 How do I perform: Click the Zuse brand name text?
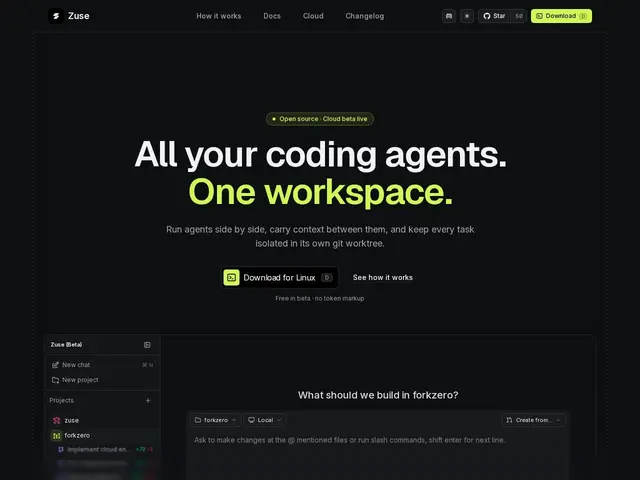coord(78,16)
